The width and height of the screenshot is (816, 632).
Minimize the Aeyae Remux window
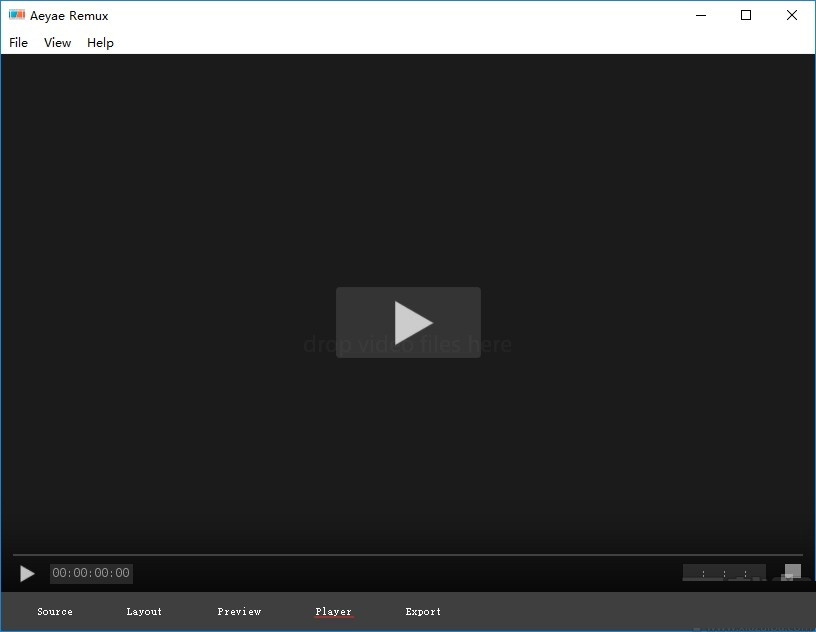700,15
